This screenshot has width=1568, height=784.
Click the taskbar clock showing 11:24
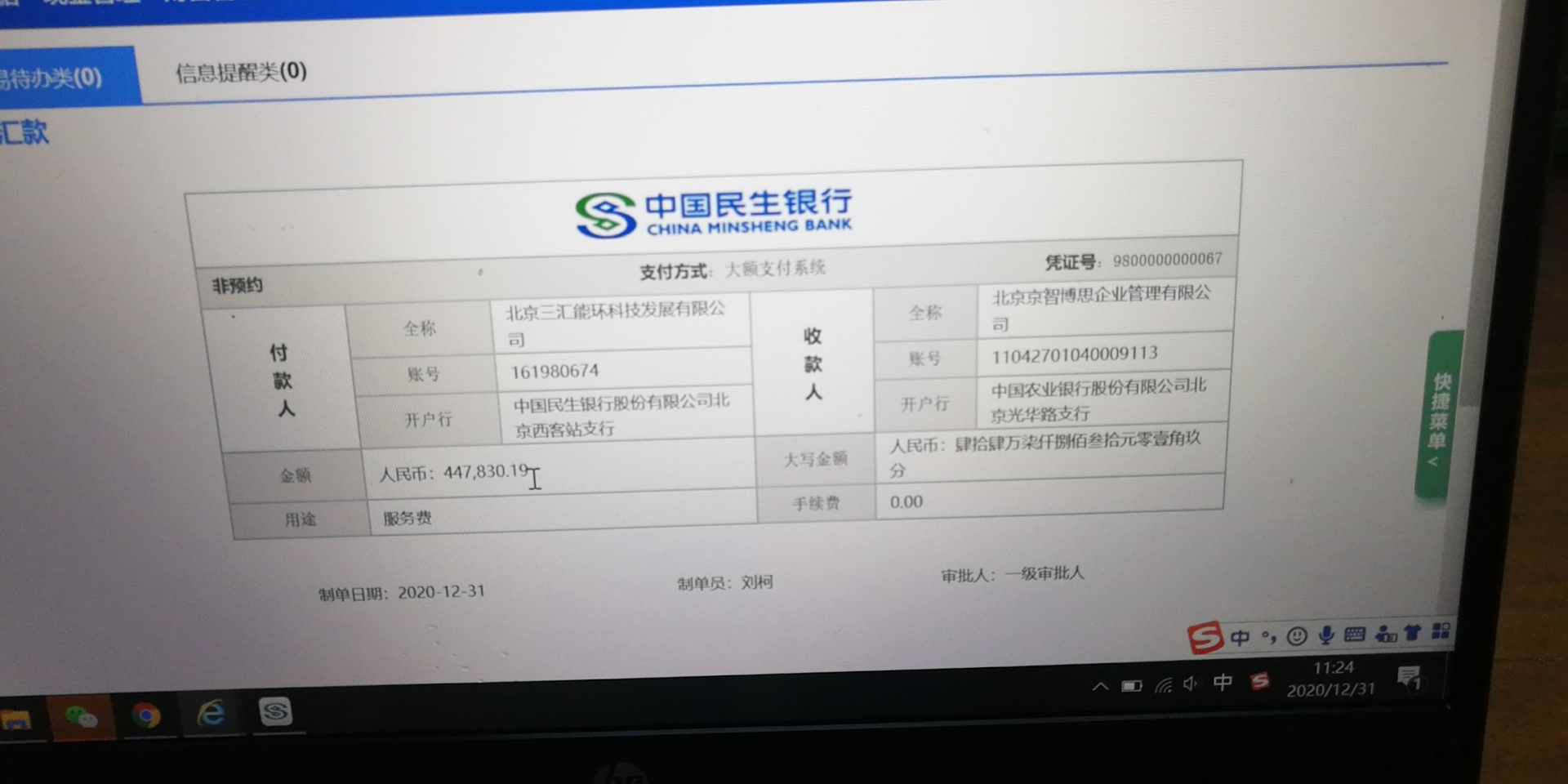(x=1332, y=679)
